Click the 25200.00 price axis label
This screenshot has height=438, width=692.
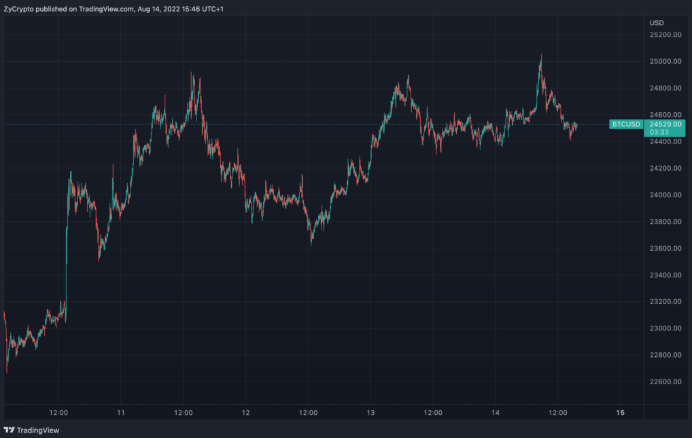[x=666, y=35]
